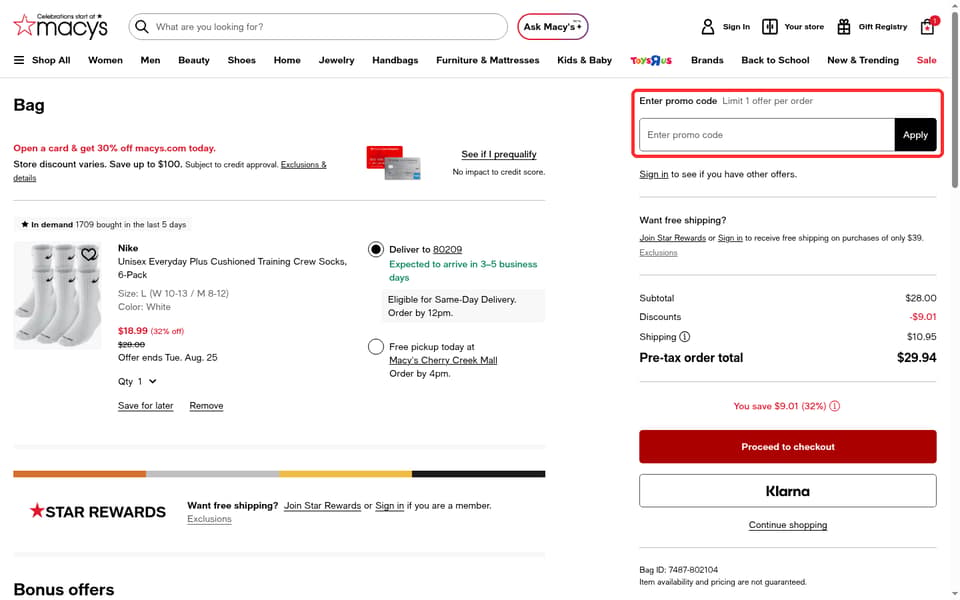Click the Bag ID 7487-802104 text

click(x=678, y=569)
